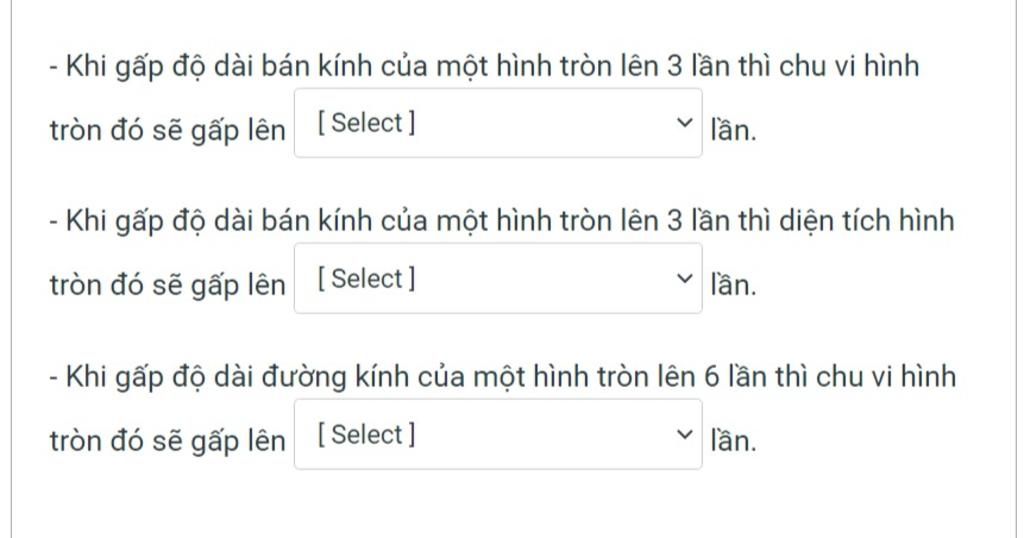The image size is (1024, 538).
Task: Click the chevron arrow of the third Select box
Action: click(x=684, y=434)
